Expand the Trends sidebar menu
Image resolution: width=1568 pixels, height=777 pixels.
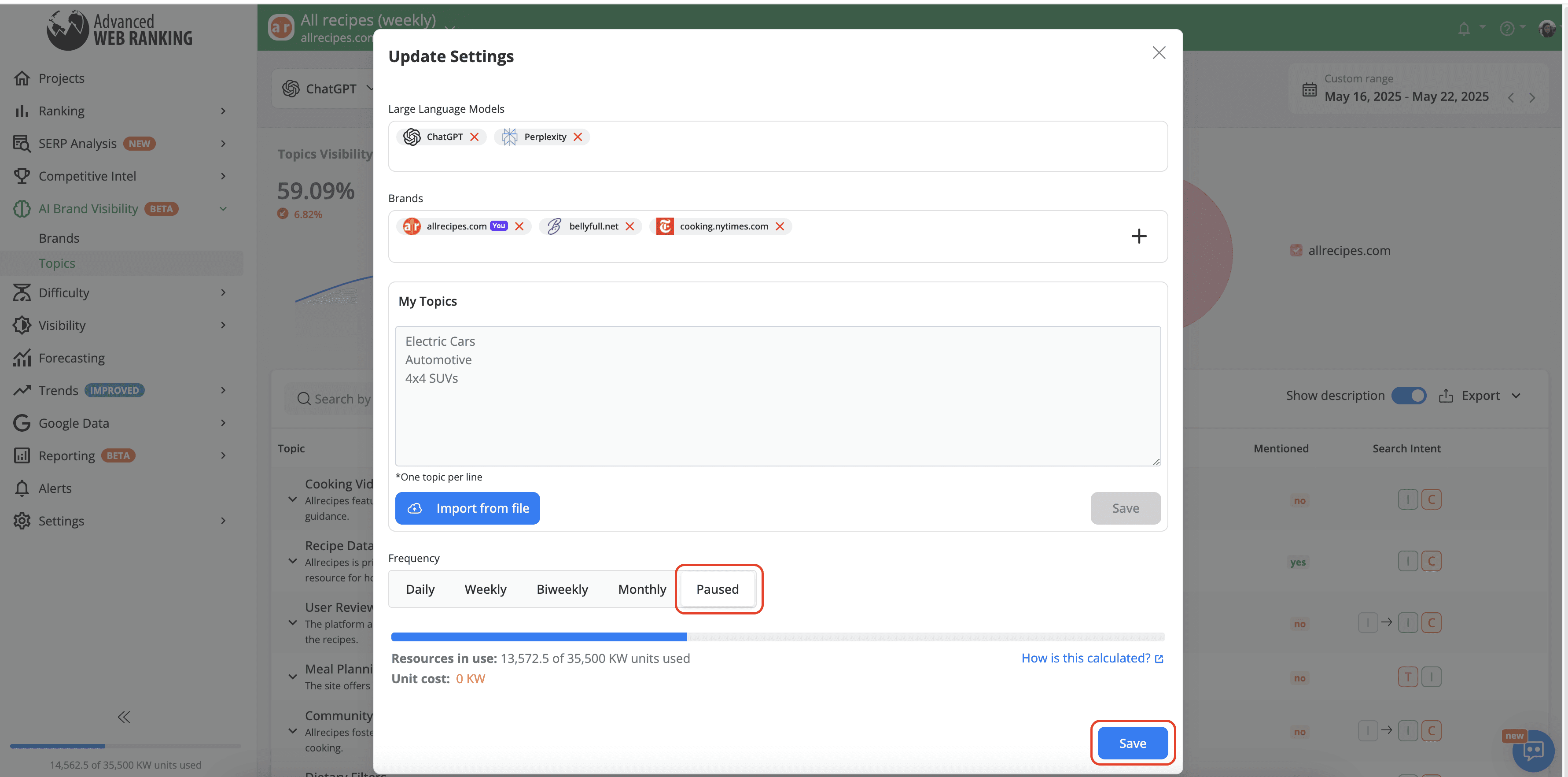coord(223,390)
